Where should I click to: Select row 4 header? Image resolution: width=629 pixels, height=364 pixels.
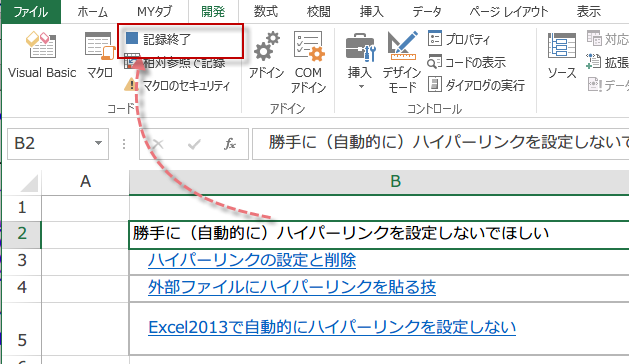click(22, 288)
